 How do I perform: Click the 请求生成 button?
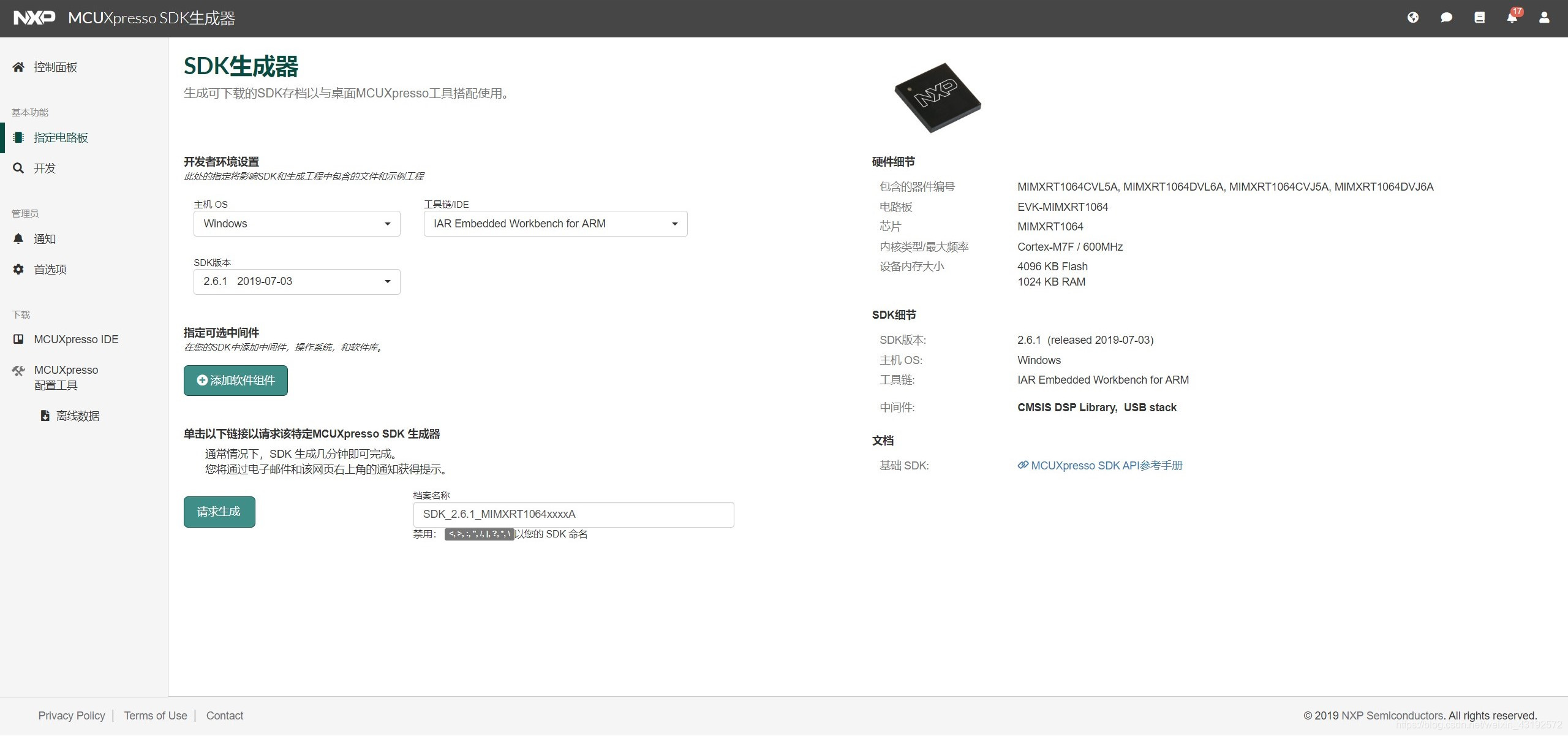219,512
